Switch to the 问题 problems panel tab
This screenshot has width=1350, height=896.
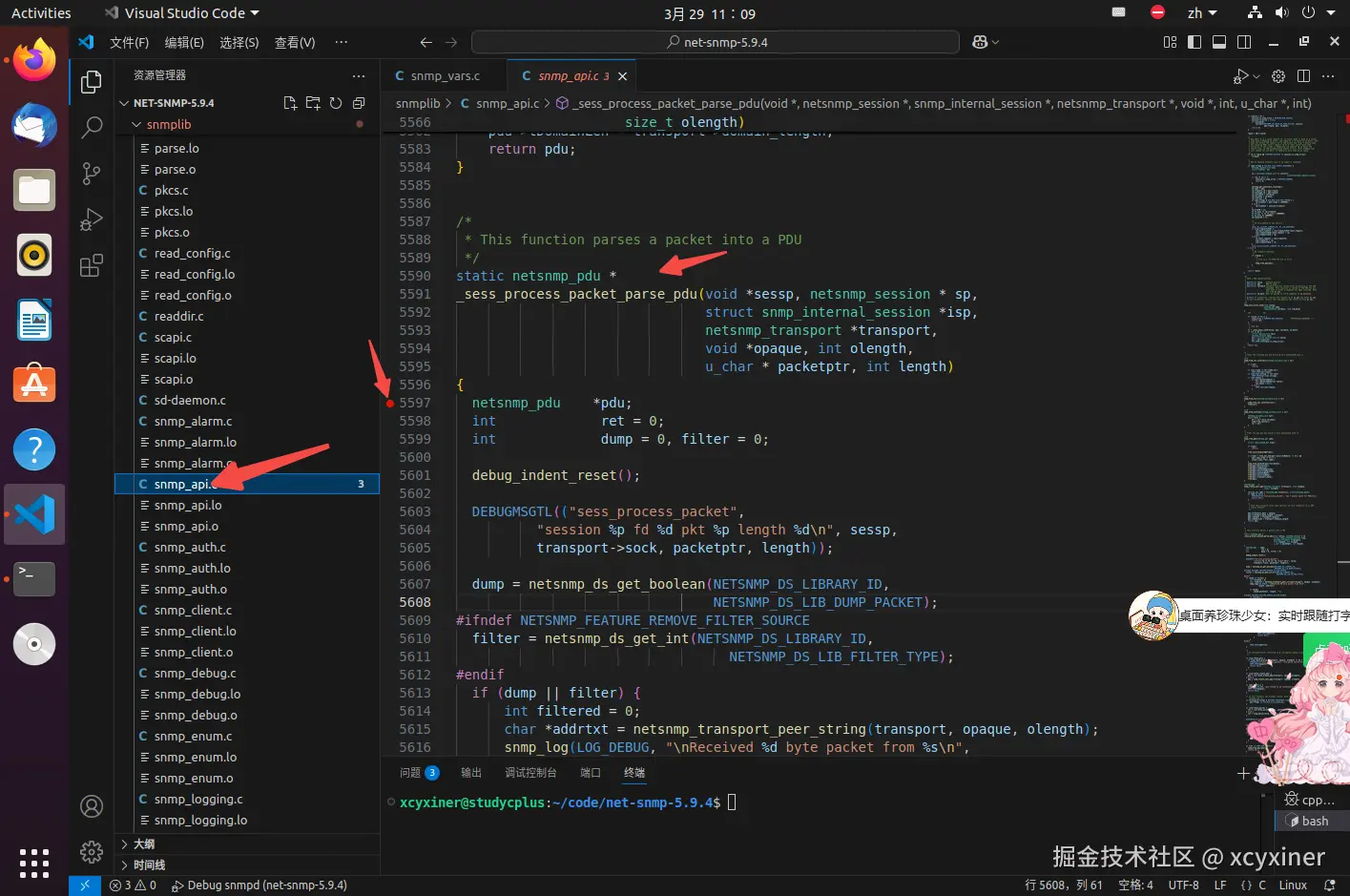click(x=419, y=773)
